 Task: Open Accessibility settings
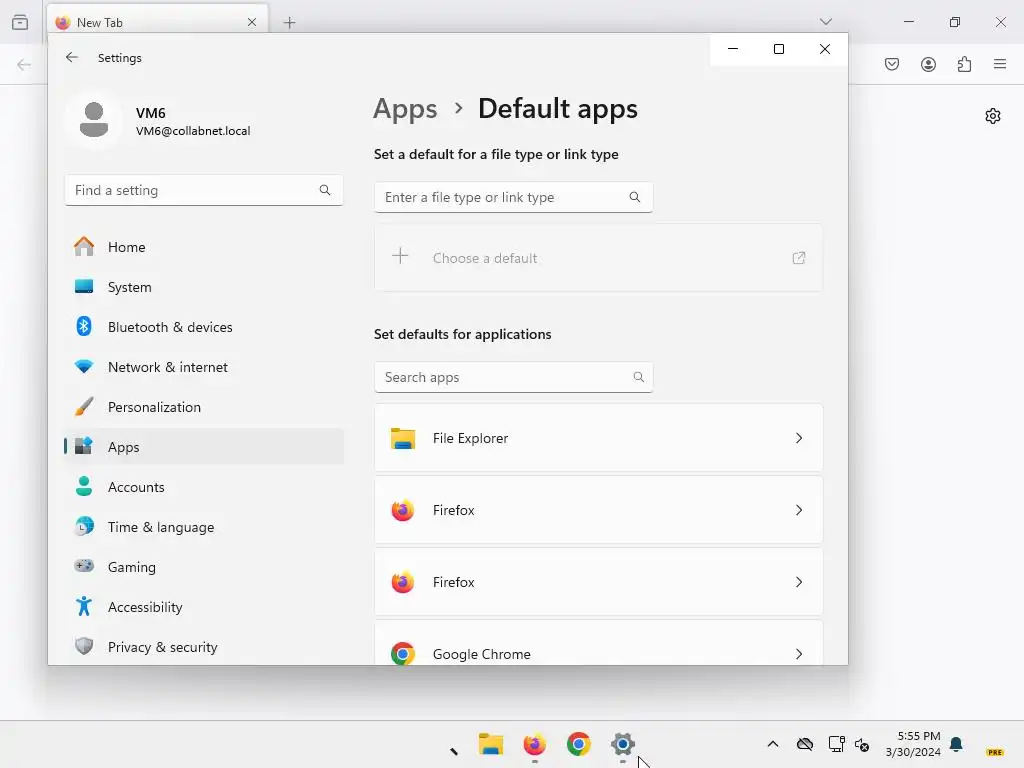204,607
